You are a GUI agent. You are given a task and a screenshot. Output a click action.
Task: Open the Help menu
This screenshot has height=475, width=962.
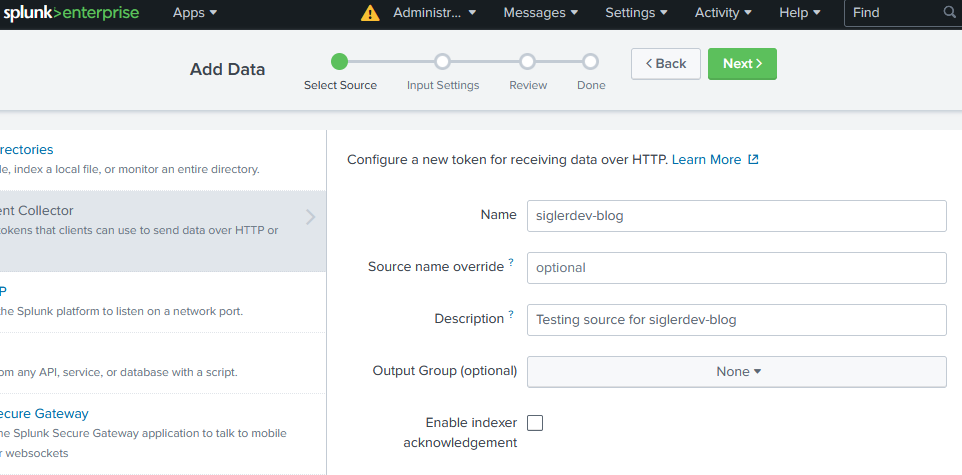[800, 13]
